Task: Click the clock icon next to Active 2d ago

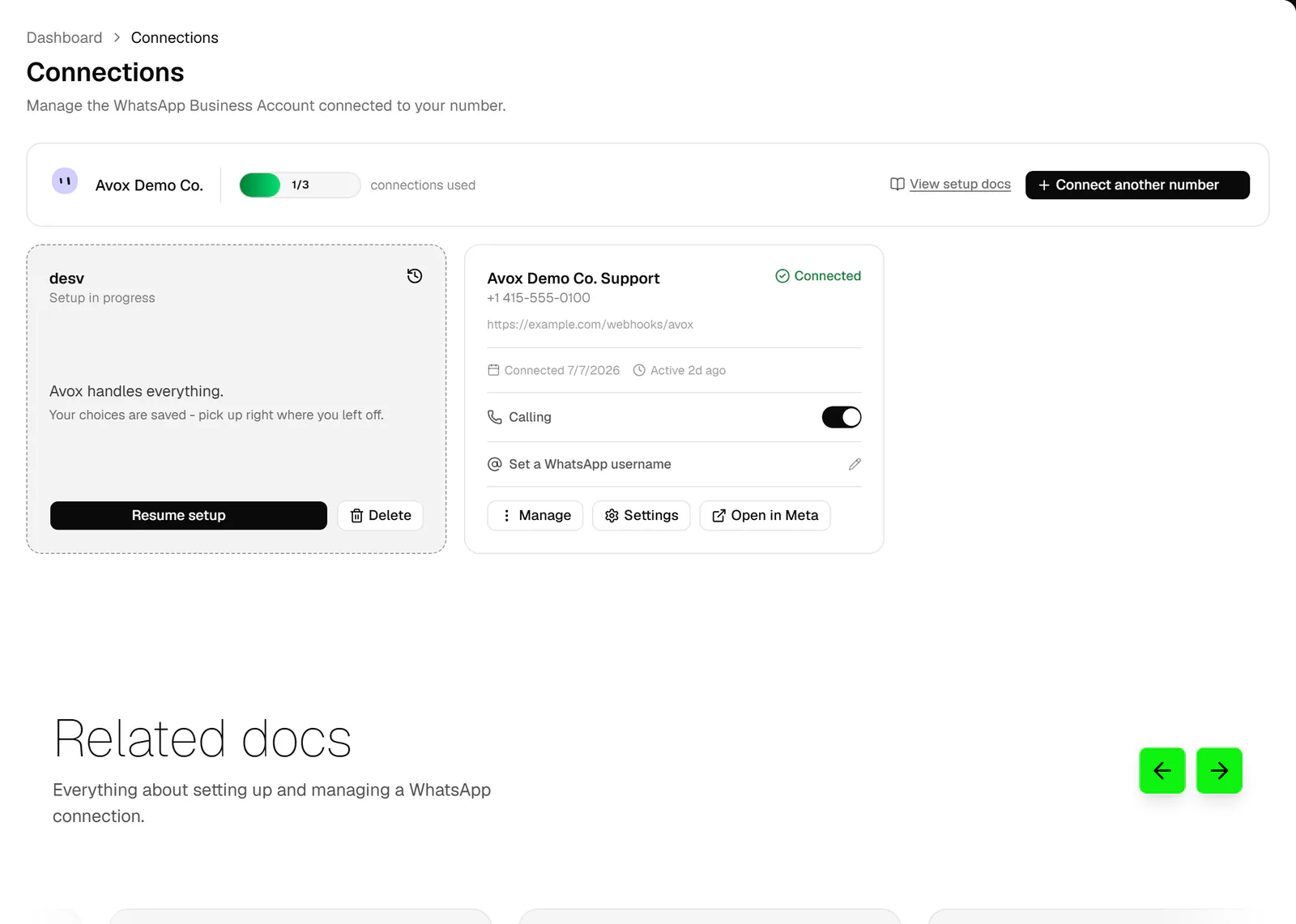Action: click(x=639, y=370)
